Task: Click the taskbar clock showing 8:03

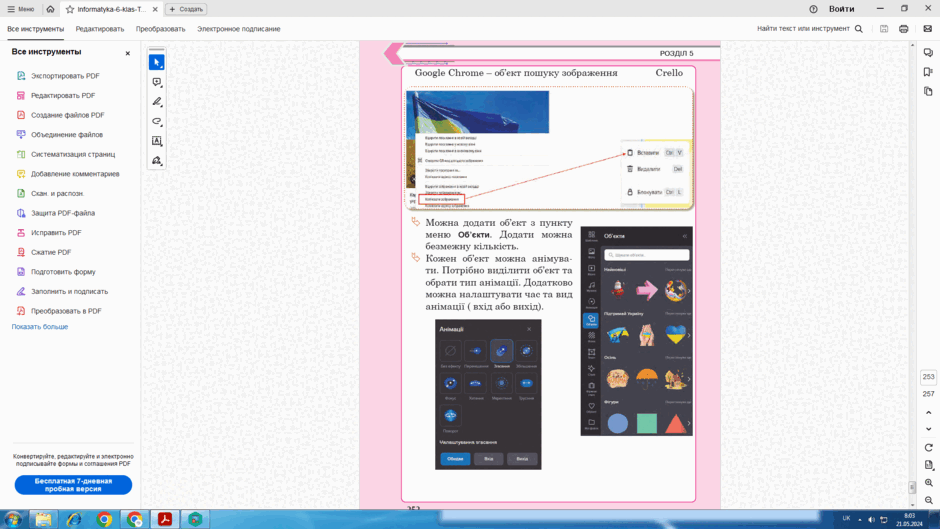Action: tap(909, 519)
